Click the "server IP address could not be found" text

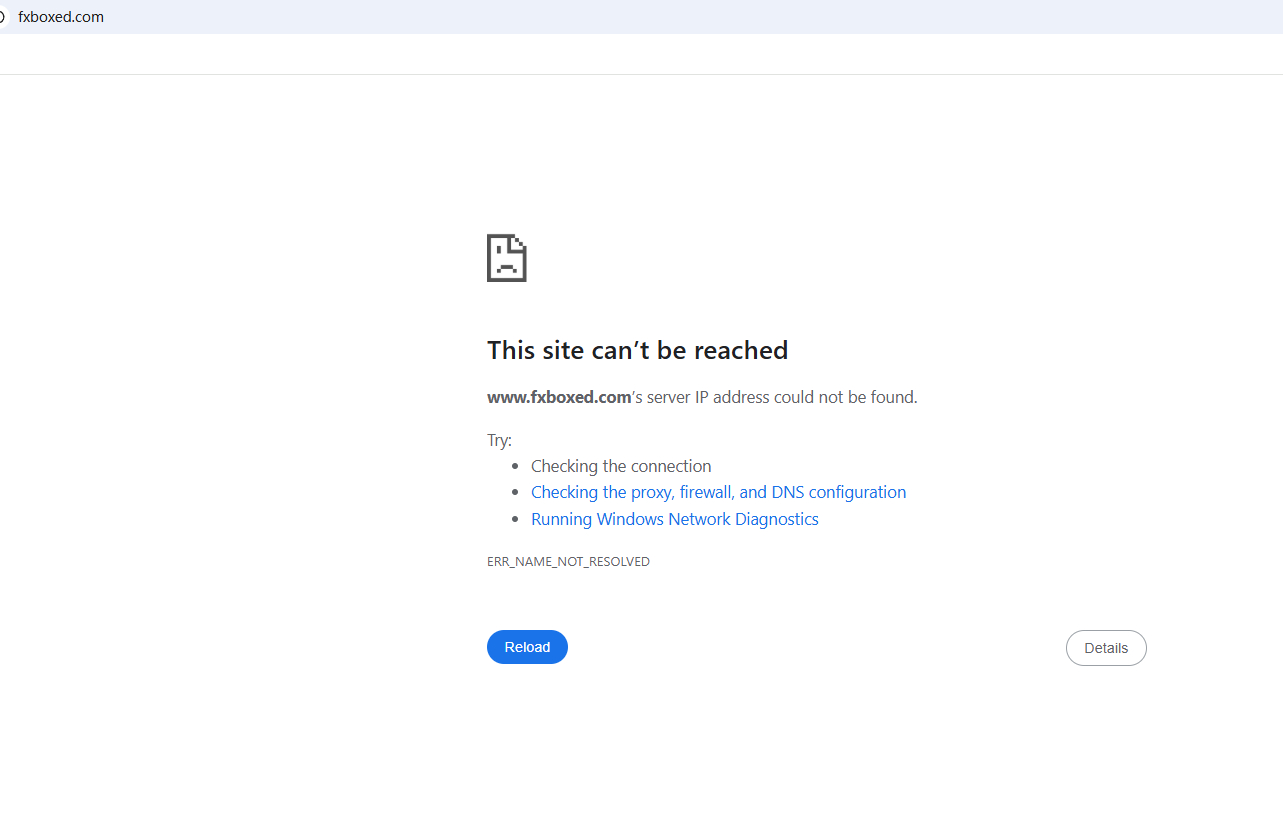click(782, 397)
